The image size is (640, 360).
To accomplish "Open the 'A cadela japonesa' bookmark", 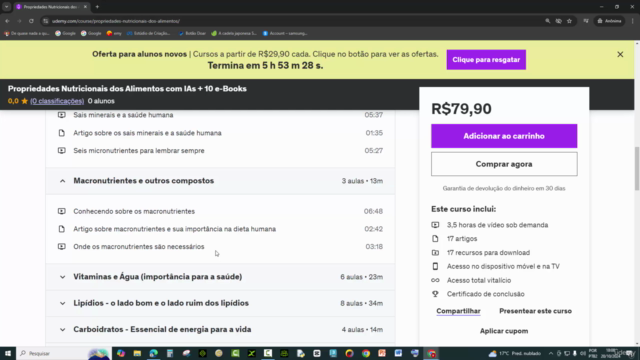I will click(x=234, y=33).
